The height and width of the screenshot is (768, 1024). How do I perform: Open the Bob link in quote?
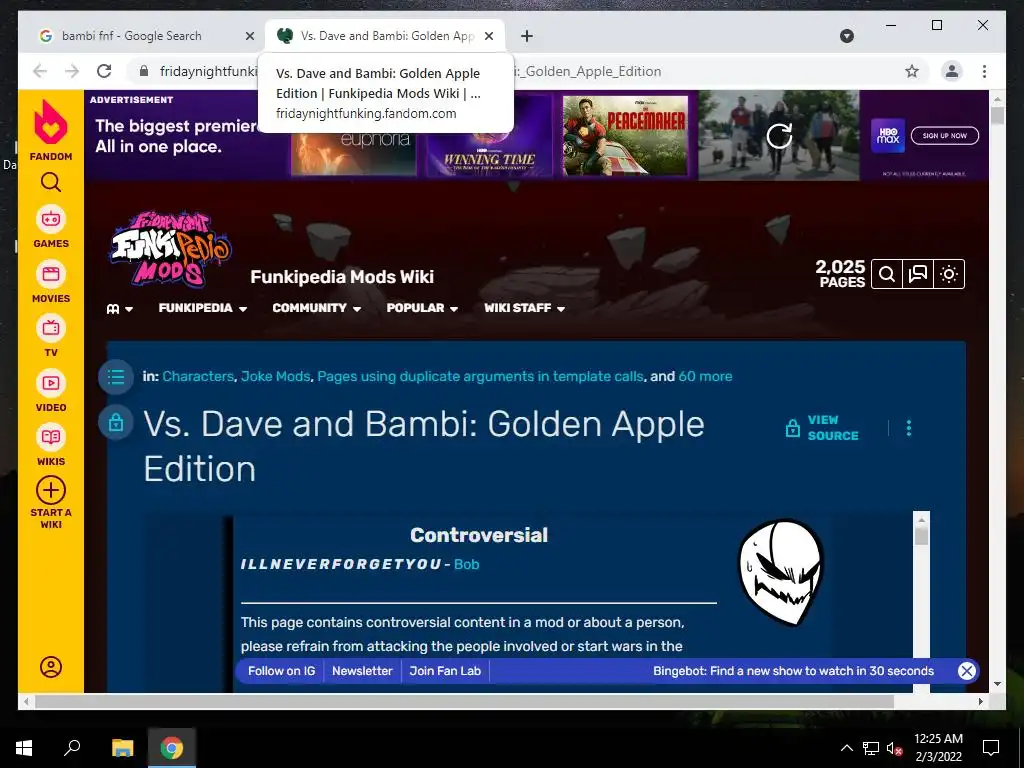coord(466,564)
